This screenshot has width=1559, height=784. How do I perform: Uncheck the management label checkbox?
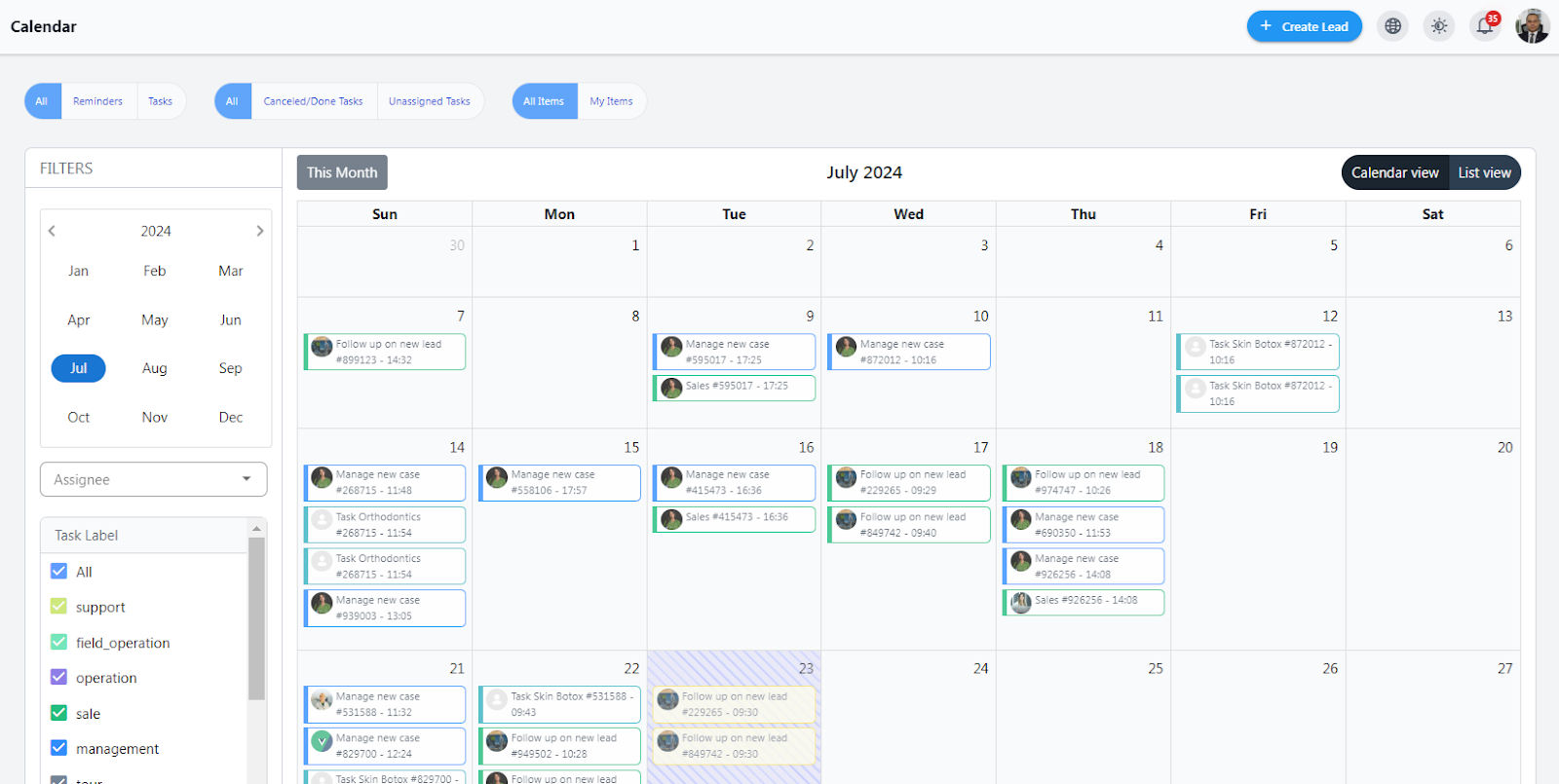58,748
